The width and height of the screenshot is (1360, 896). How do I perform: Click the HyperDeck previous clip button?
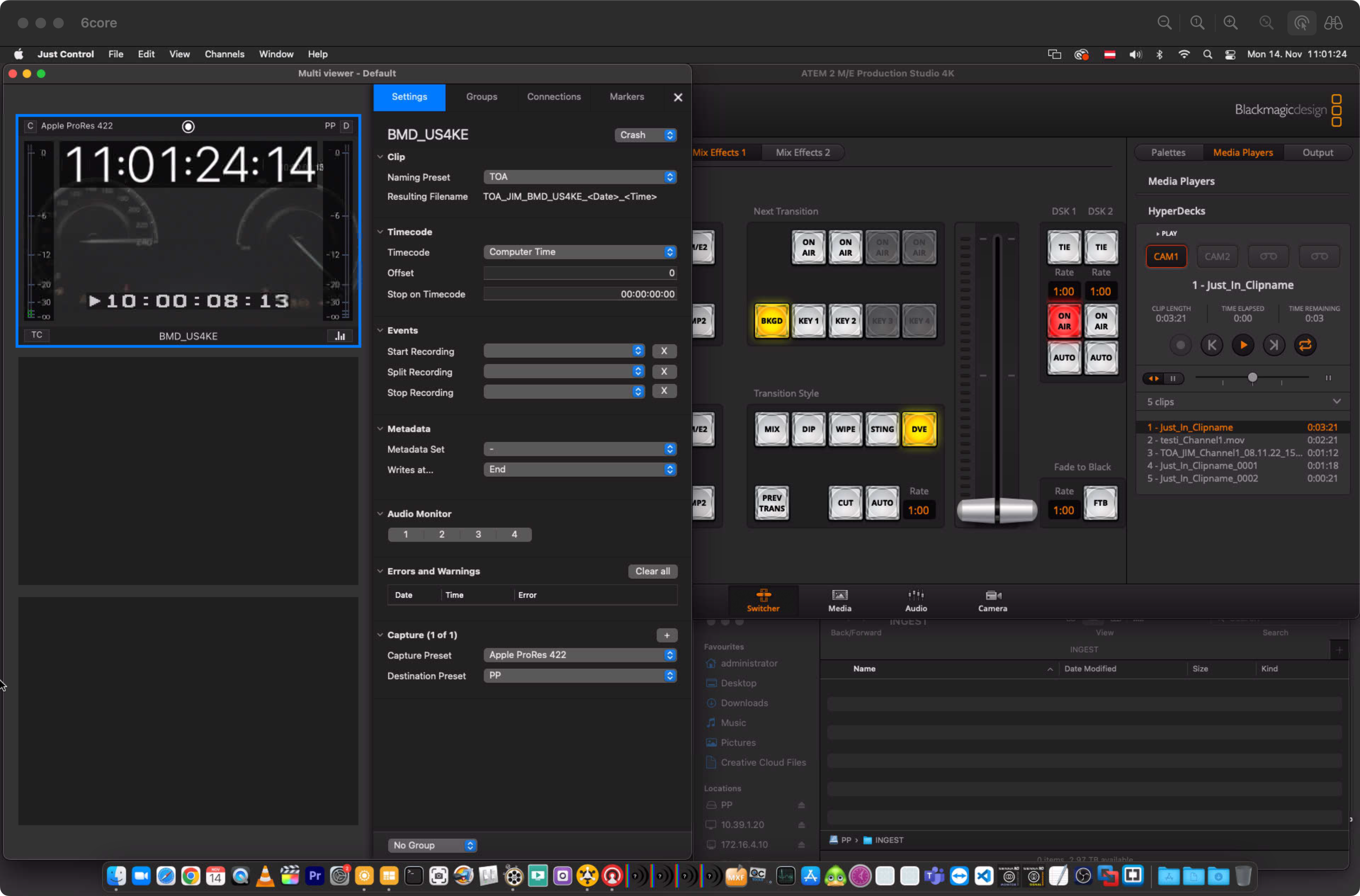point(1211,345)
